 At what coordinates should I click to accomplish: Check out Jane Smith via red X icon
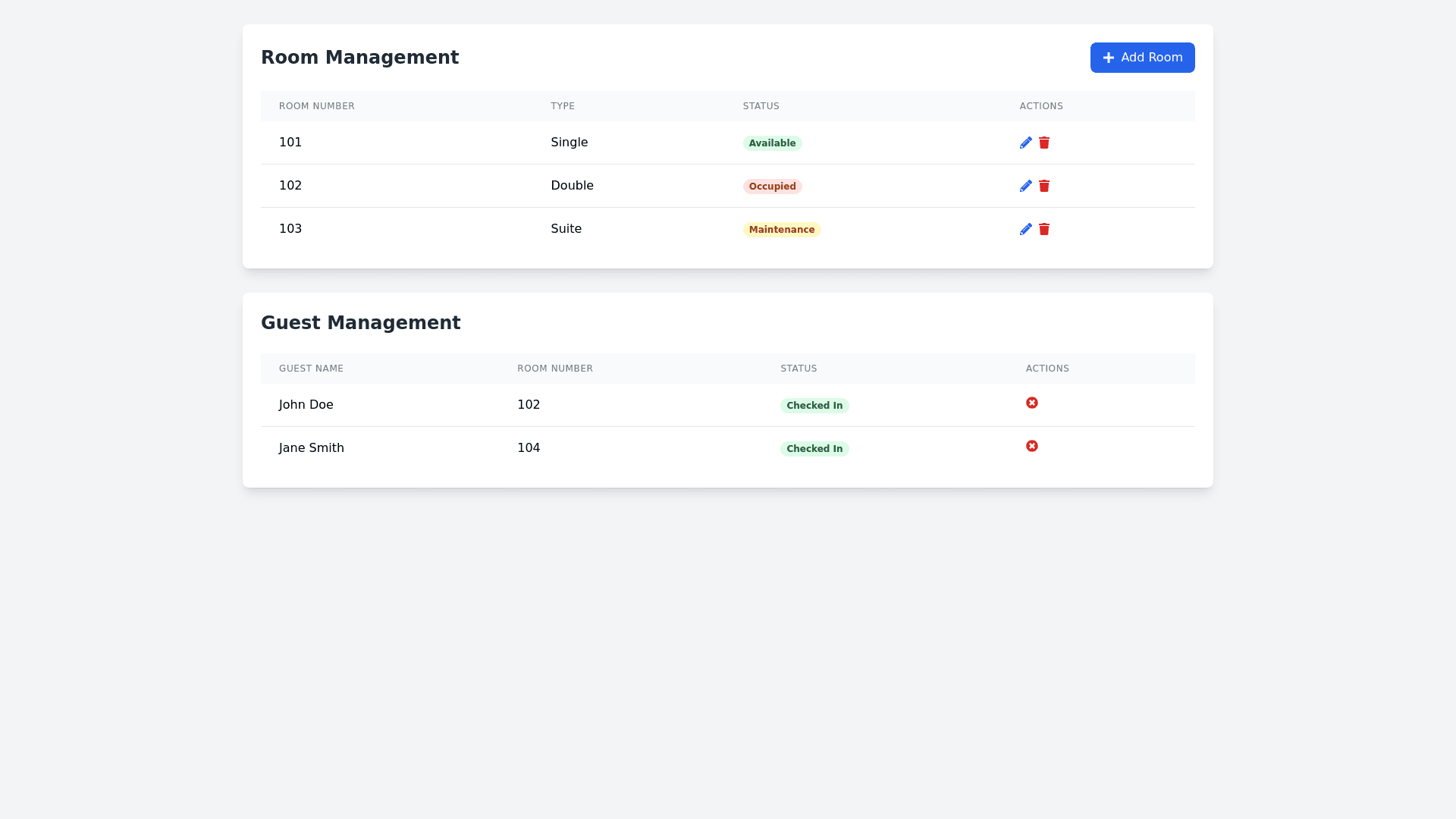pos(1032,446)
